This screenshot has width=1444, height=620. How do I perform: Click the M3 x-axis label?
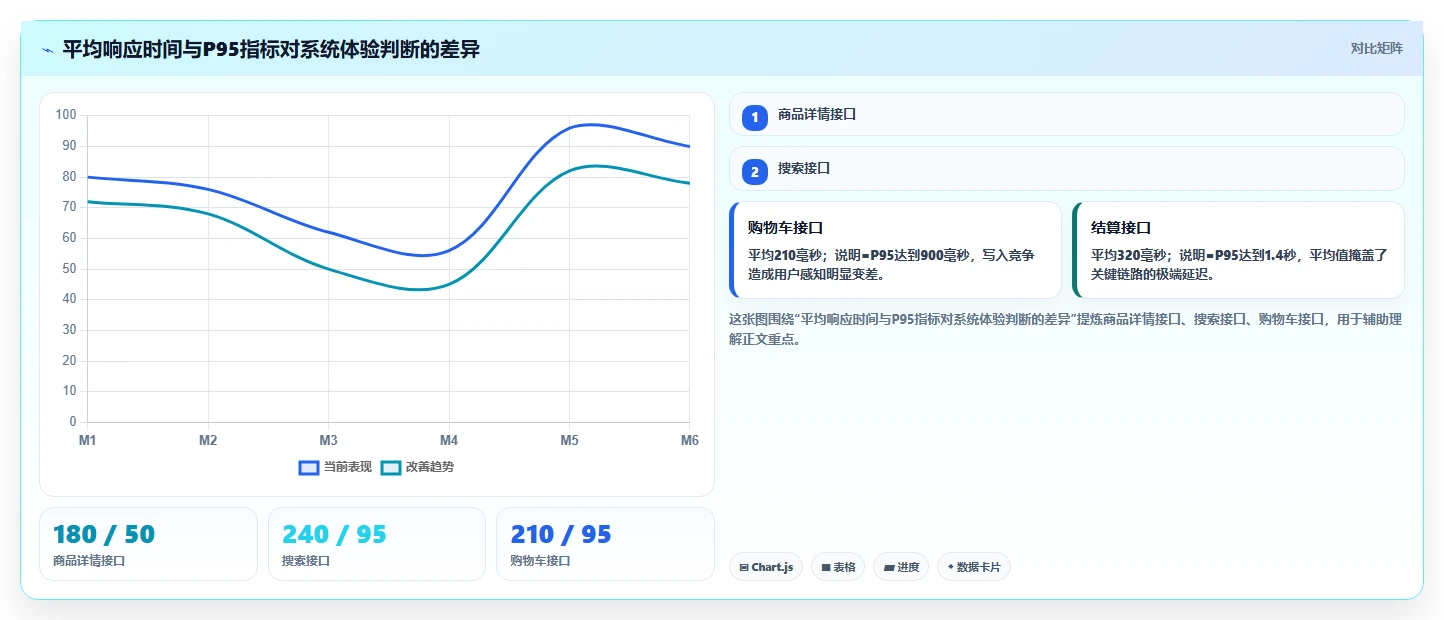(328, 441)
